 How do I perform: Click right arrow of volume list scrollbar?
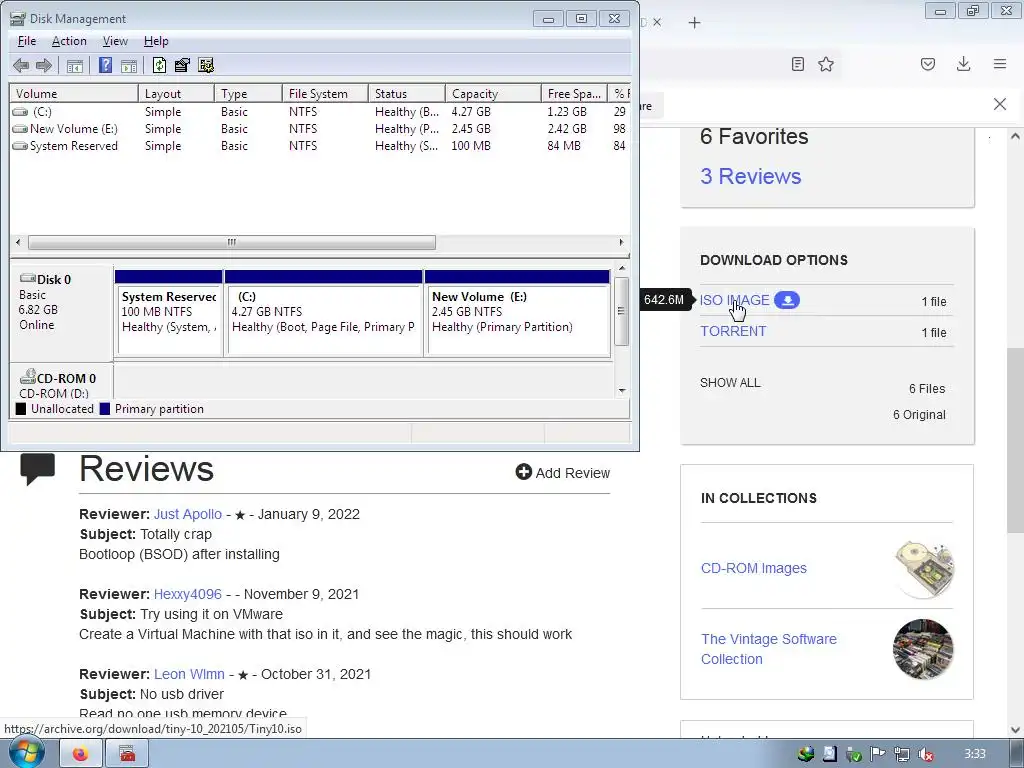point(621,242)
